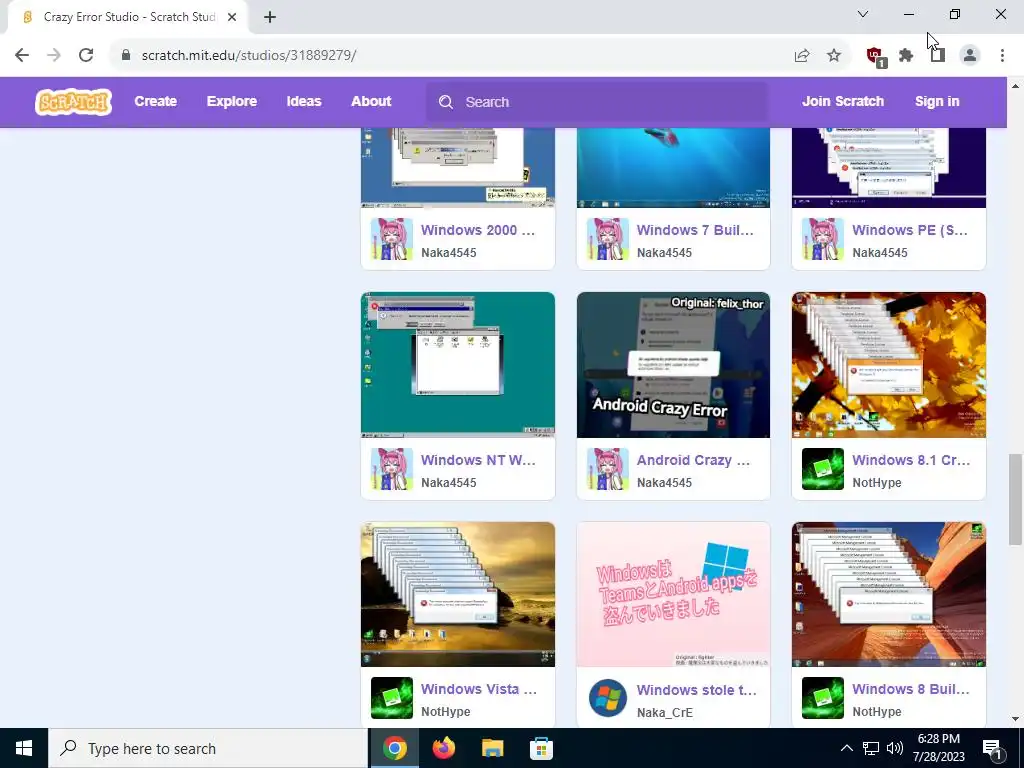Click Naka_CrE Windows logo avatar
Image resolution: width=1024 pixels, height=768 pixels.
607,698
